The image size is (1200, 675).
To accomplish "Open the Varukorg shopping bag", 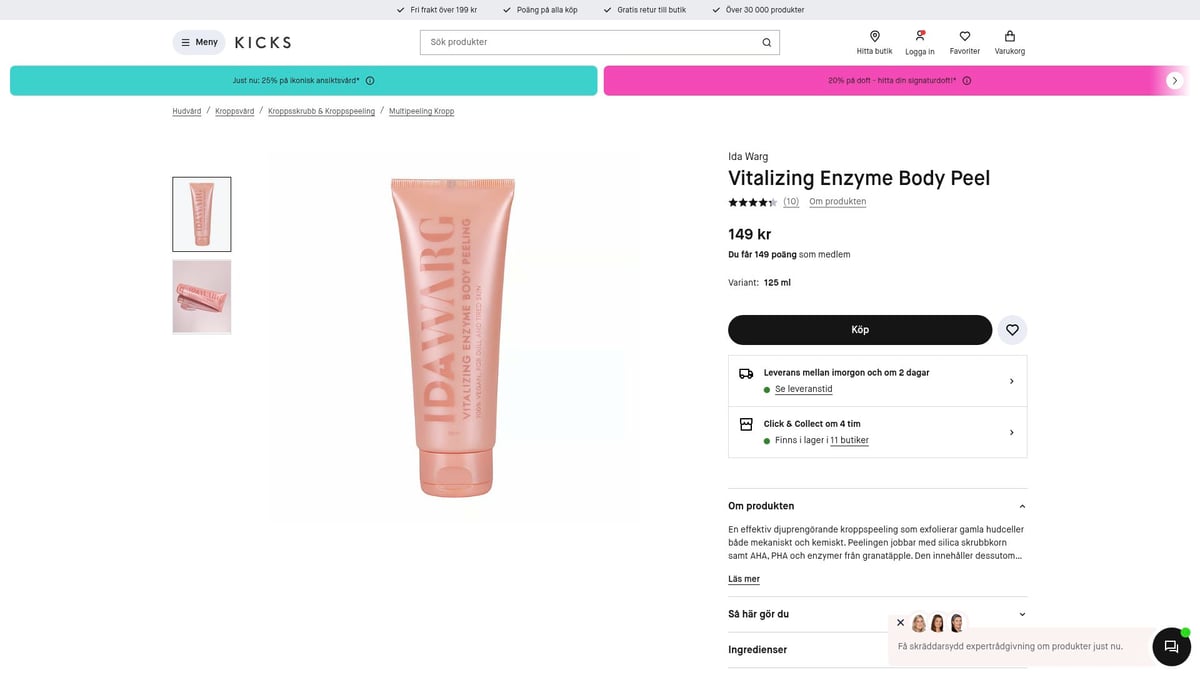I will (1010, 42).
